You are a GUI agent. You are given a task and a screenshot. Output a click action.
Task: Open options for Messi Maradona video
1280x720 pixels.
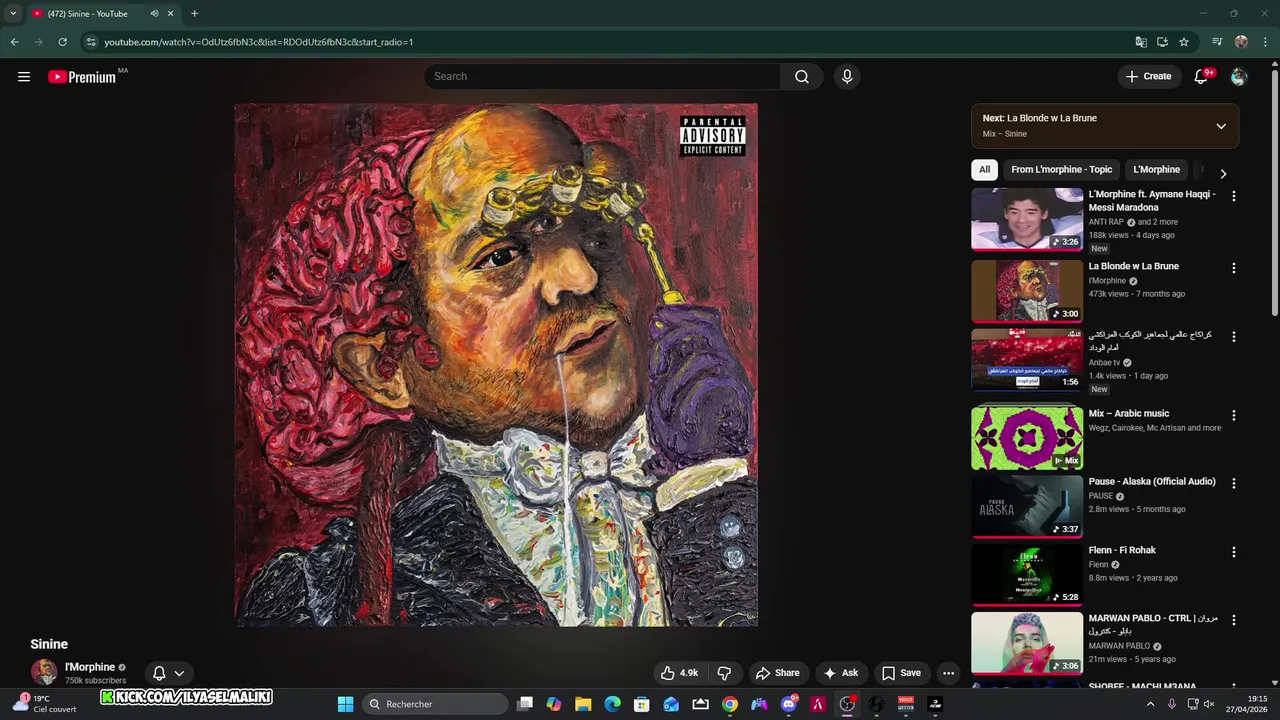[x=1233, y=196]
